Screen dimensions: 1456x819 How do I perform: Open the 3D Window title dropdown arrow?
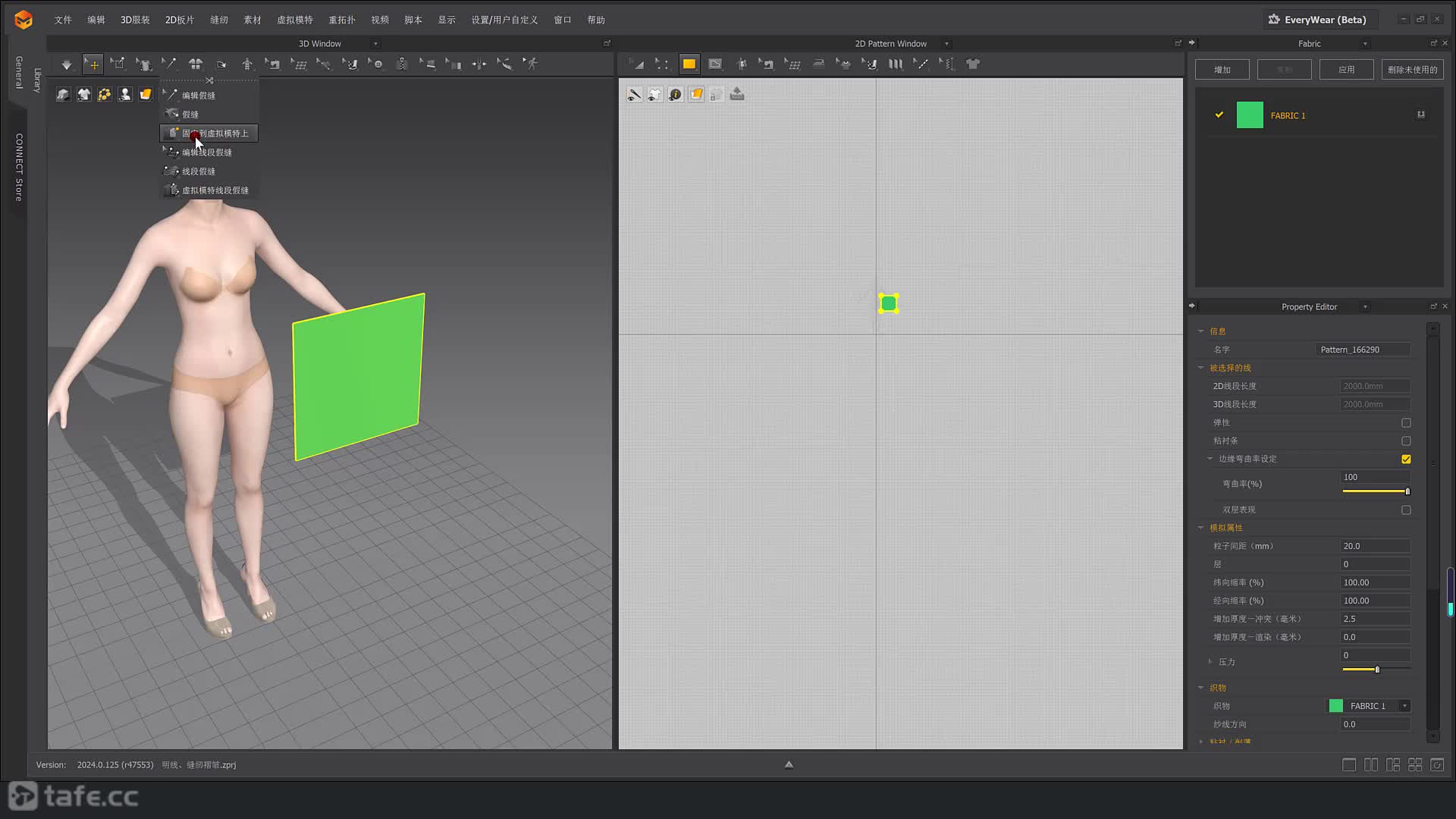point(375,44)
